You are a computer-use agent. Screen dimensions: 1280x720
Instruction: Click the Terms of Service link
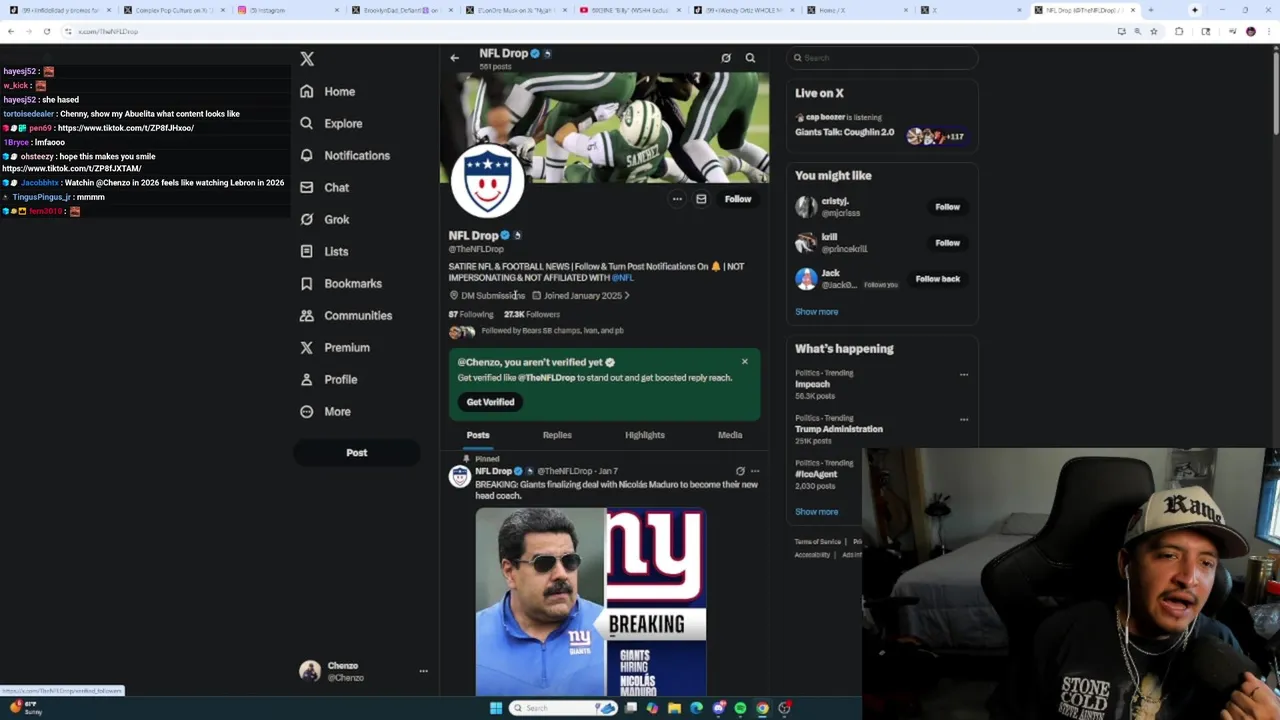click(x=819, y=541)
